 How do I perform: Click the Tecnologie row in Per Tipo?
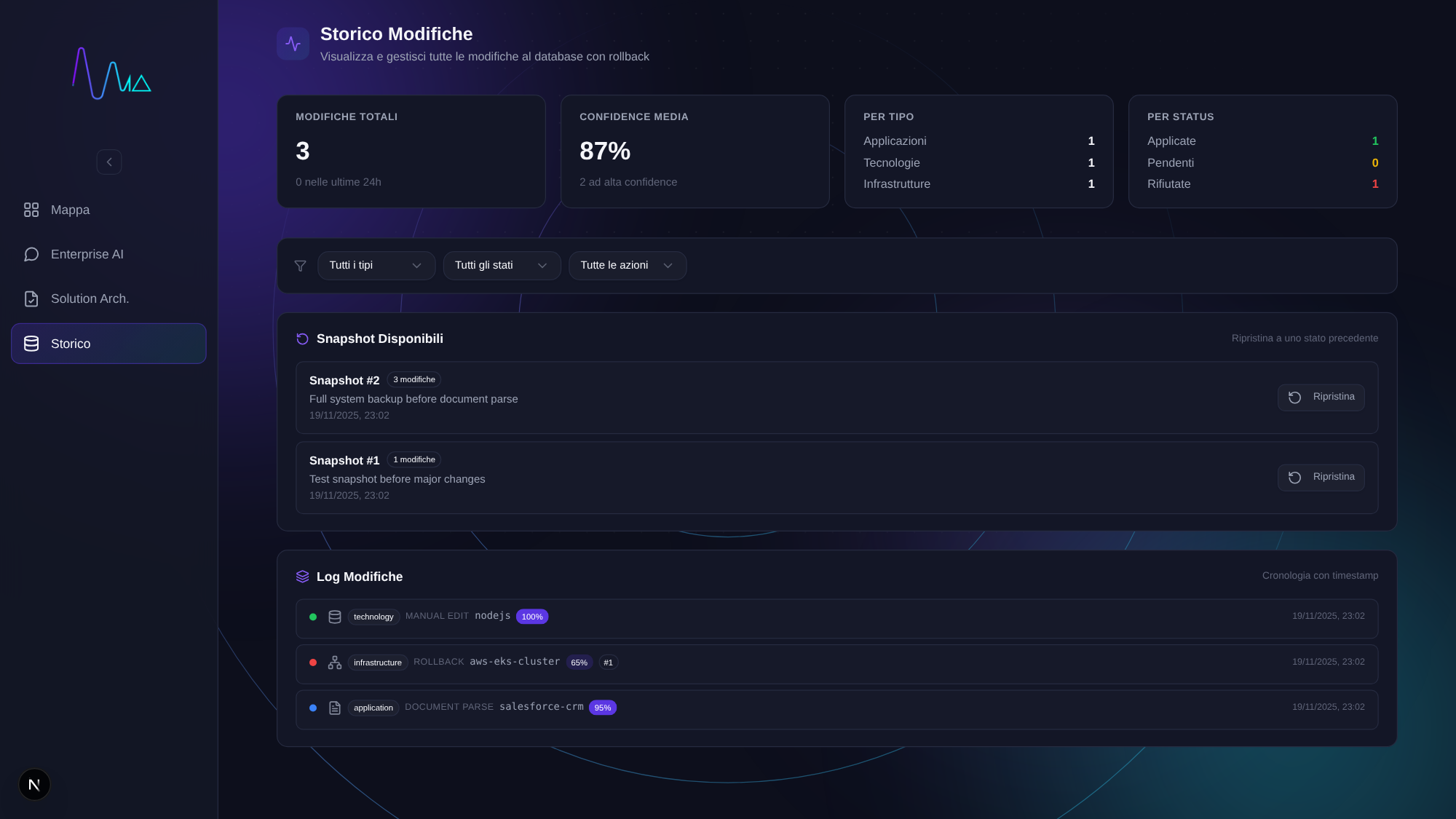[979, 163]
